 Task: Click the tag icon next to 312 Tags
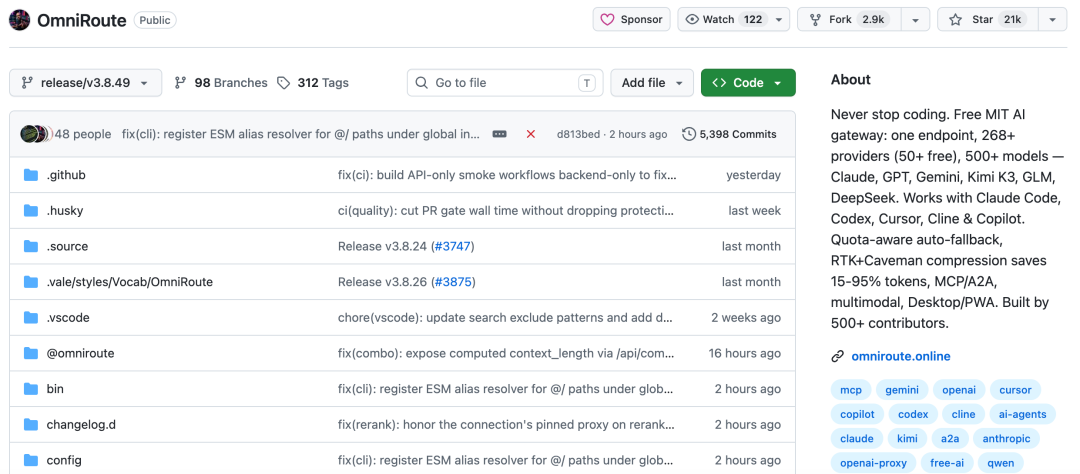283,83
